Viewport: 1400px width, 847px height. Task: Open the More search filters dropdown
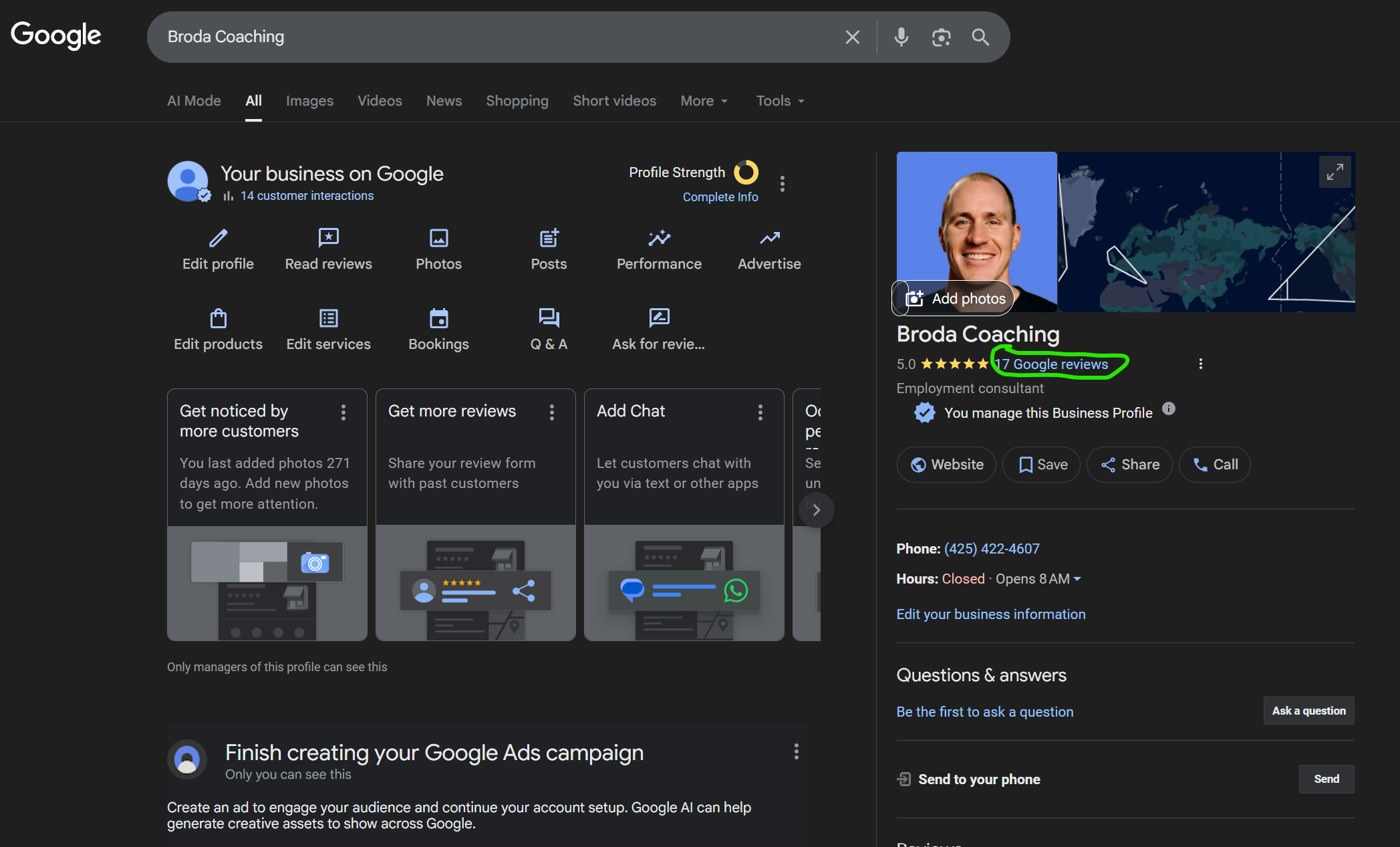tap(704, 101)
